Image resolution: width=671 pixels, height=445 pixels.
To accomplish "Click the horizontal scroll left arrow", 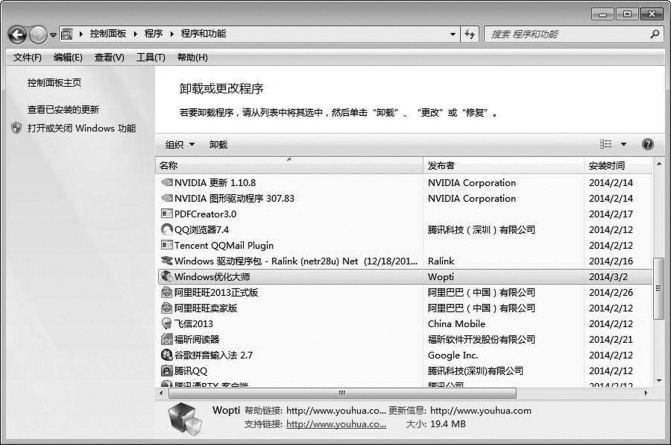I will coord(161,393).
